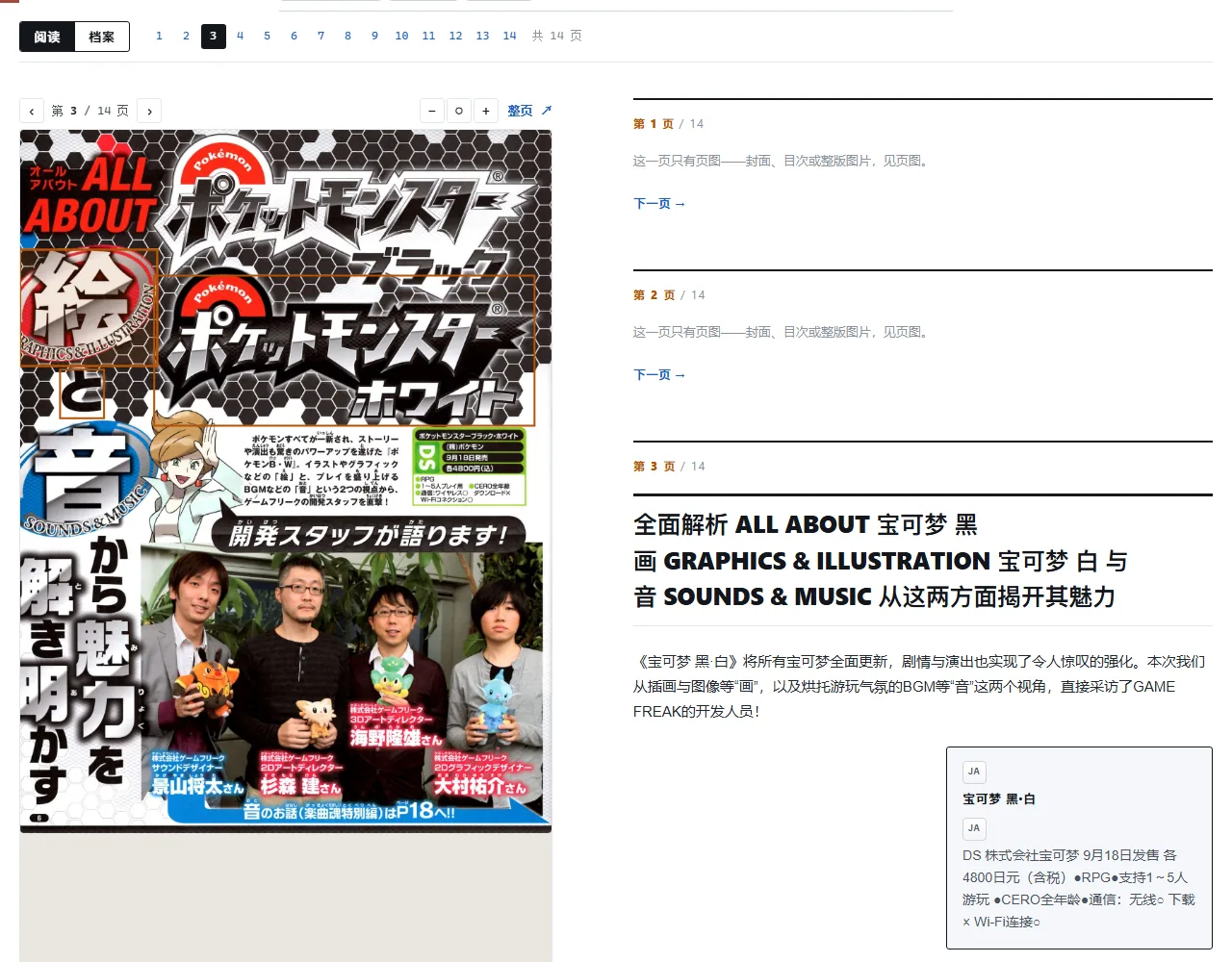This screenshot has width=1232, height=962.
Task: Zoom out with the minus button
Action: [x=432, y=111]
